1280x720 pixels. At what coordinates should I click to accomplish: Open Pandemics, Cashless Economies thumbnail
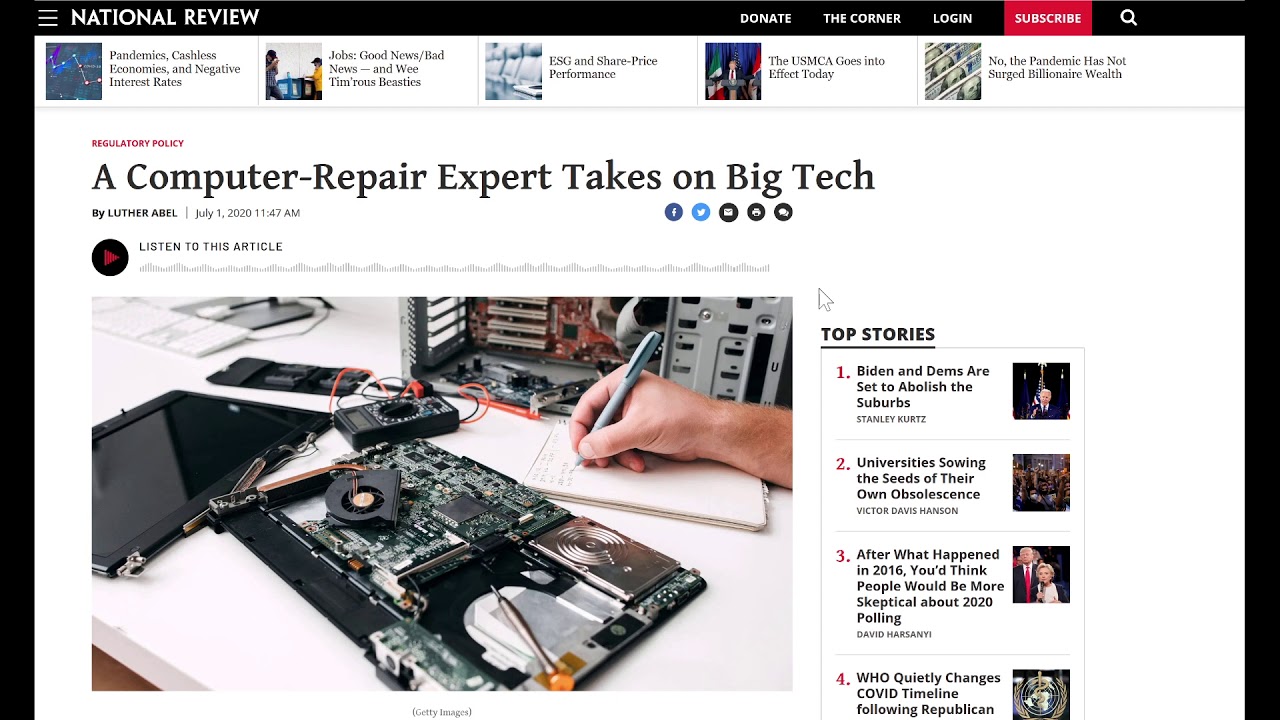pyautogui.click(x=74, y=71)
